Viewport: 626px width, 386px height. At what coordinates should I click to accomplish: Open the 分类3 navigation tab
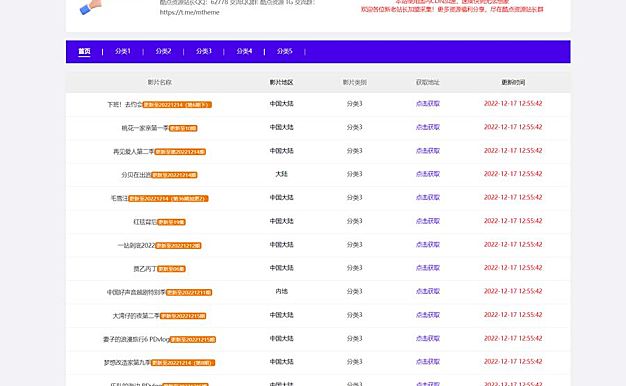coord(204,51)
